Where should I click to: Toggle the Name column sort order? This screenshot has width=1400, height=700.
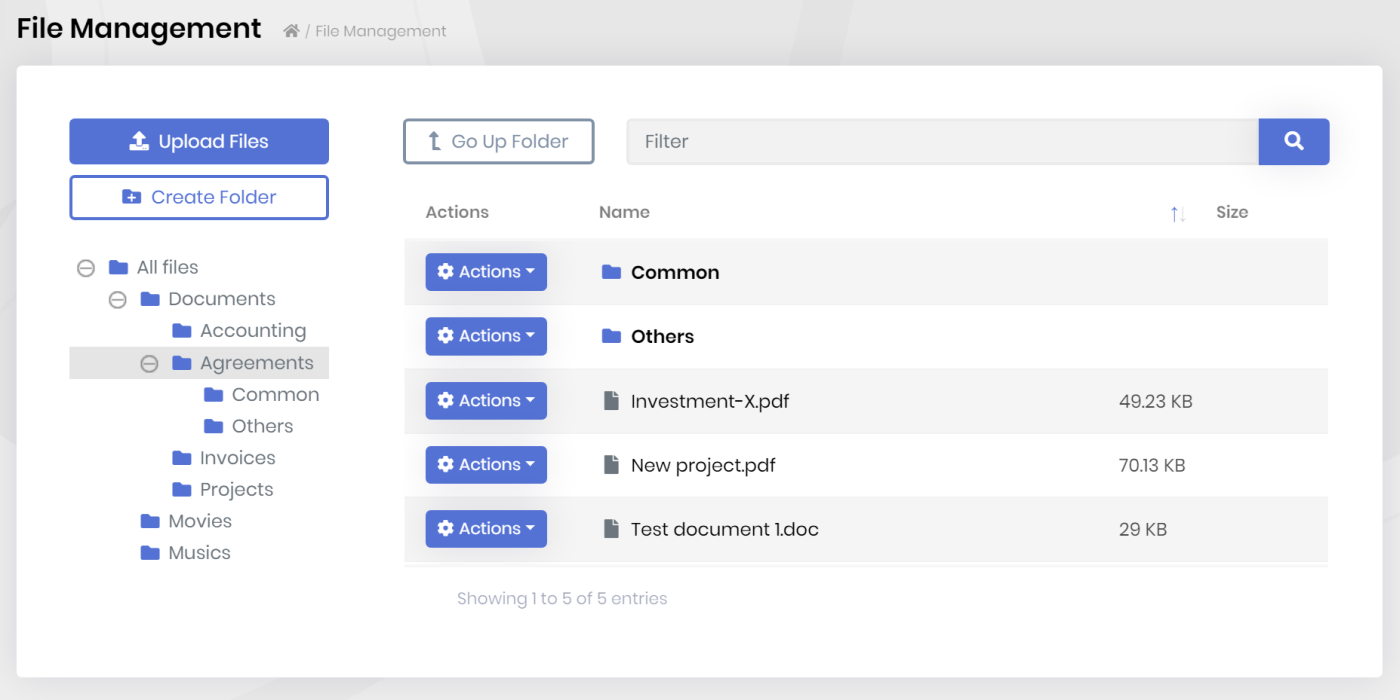pyautogui.click(x=1177, y=212)
